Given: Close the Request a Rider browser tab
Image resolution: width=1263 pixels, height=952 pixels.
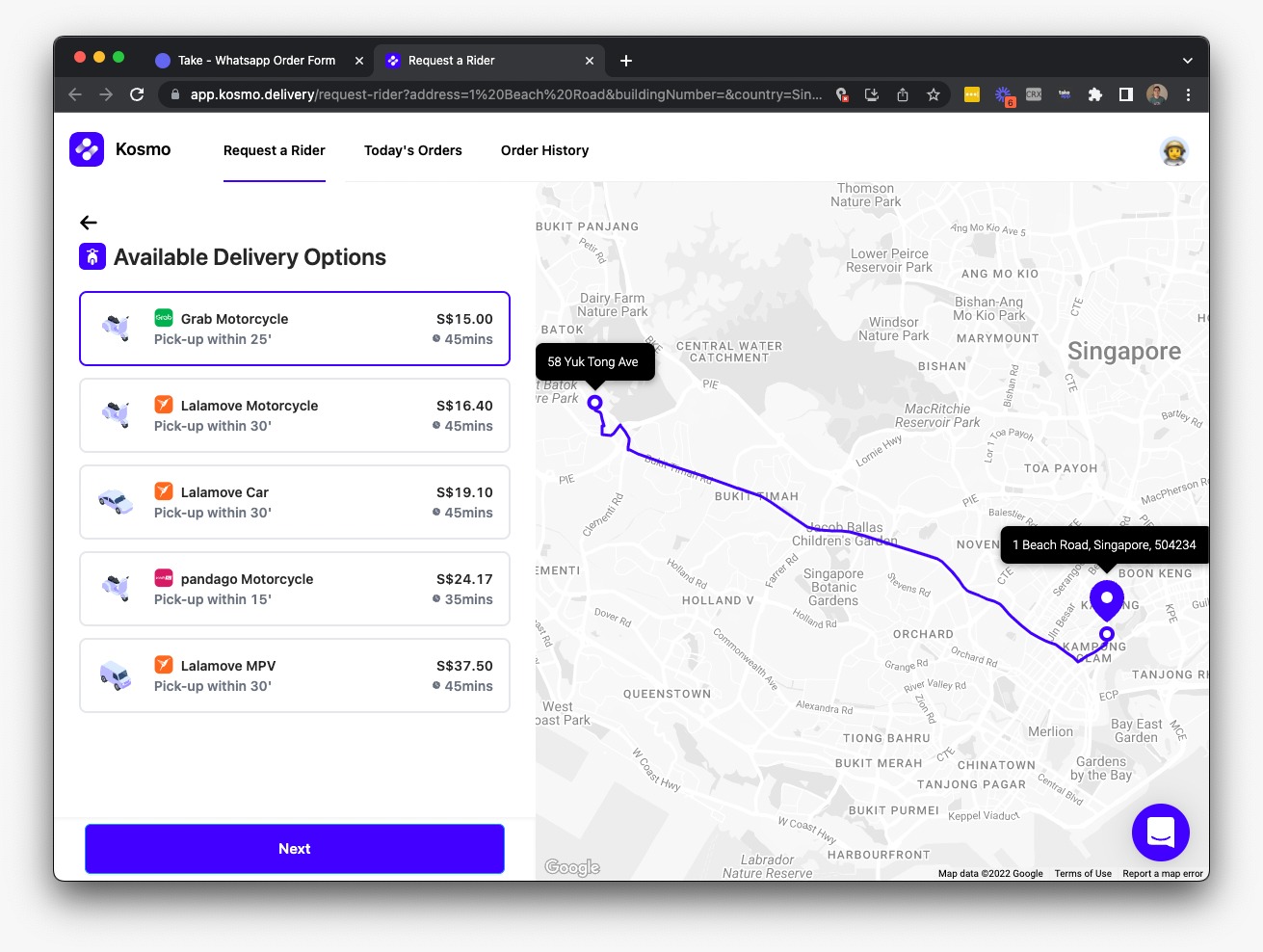Looking at the screenshot, I should coord(590,61).
